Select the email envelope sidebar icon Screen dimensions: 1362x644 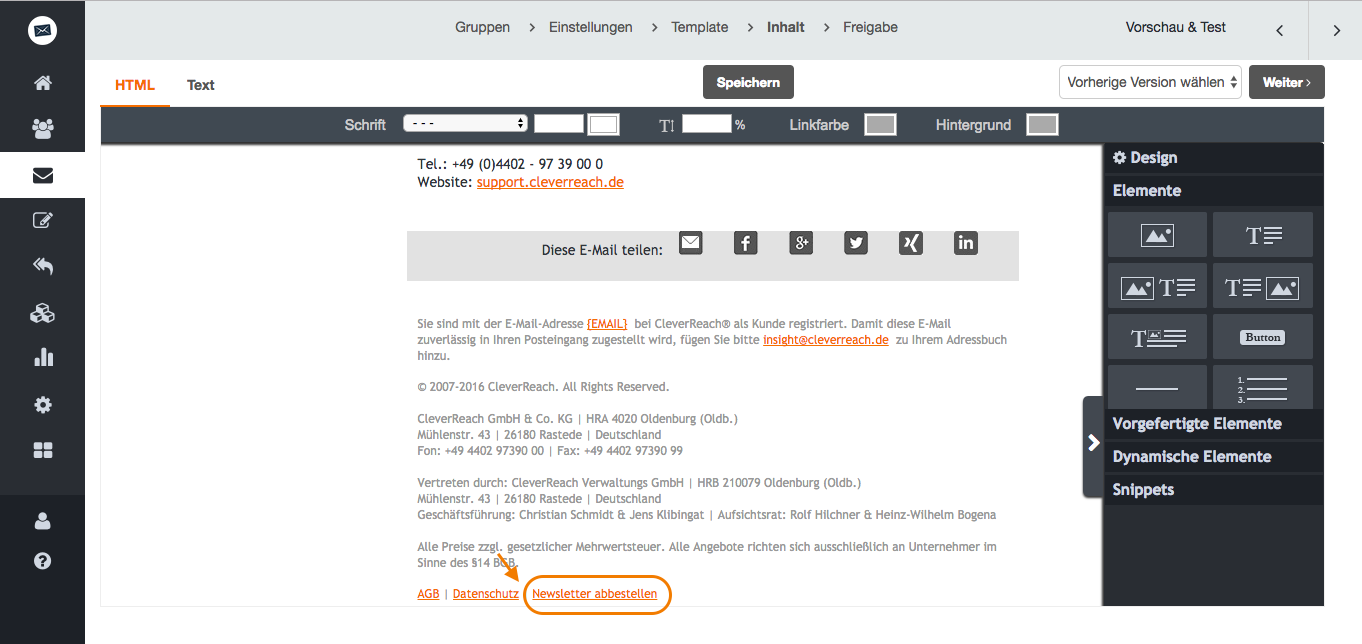[x=42, y=175]
